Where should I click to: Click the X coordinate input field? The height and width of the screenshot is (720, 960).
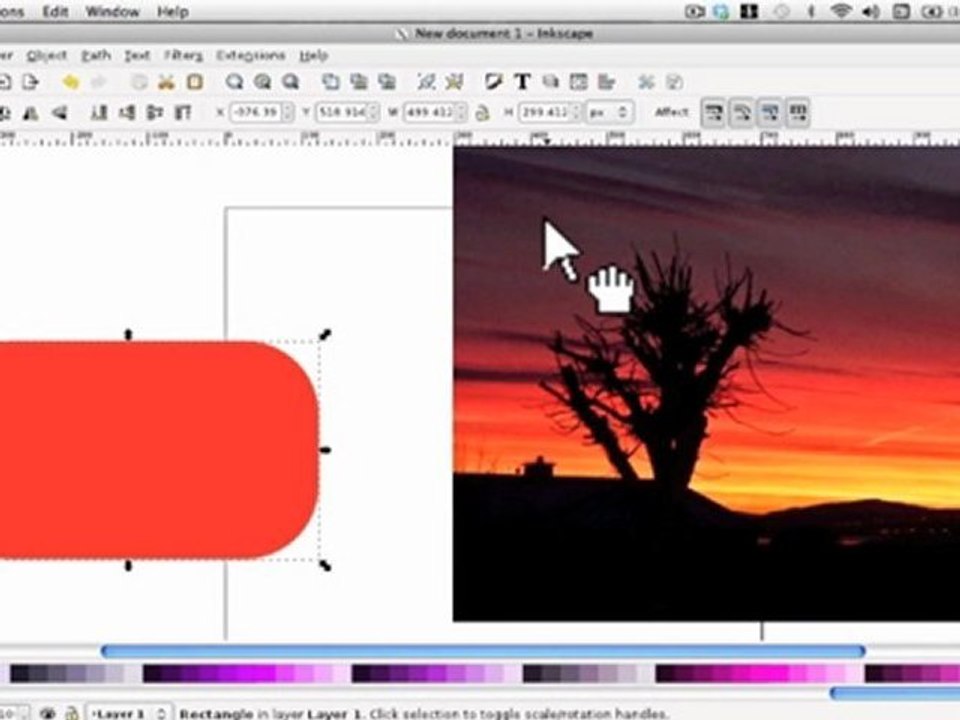[x=256, y=113]
